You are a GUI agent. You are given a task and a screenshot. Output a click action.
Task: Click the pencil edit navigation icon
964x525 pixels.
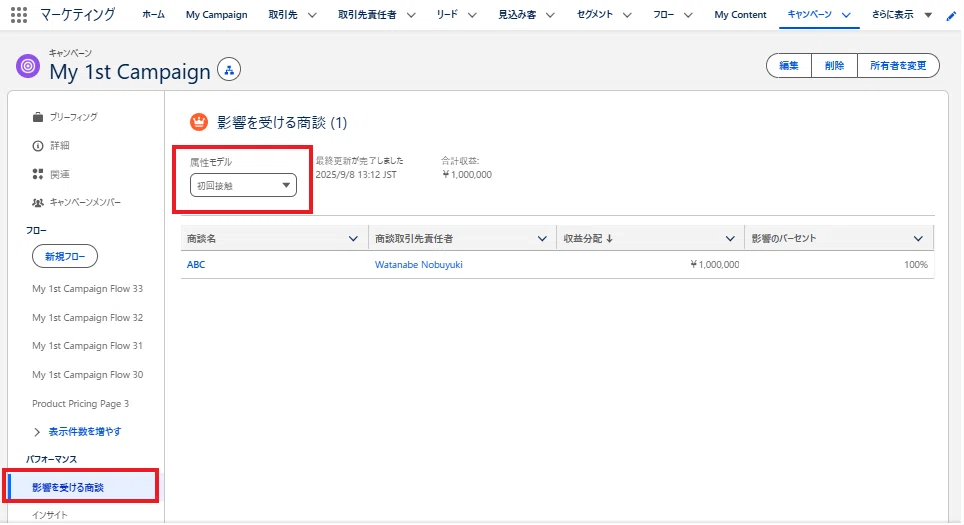pyautogui.click(x=951, y=16)
